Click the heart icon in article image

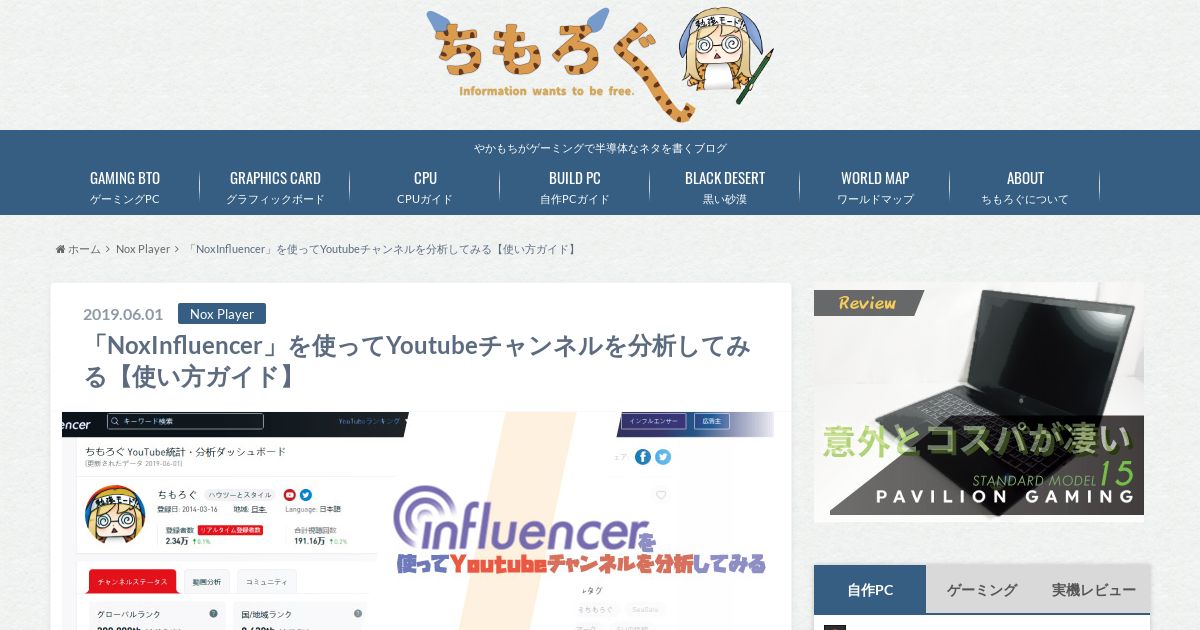tap(661, 495)
